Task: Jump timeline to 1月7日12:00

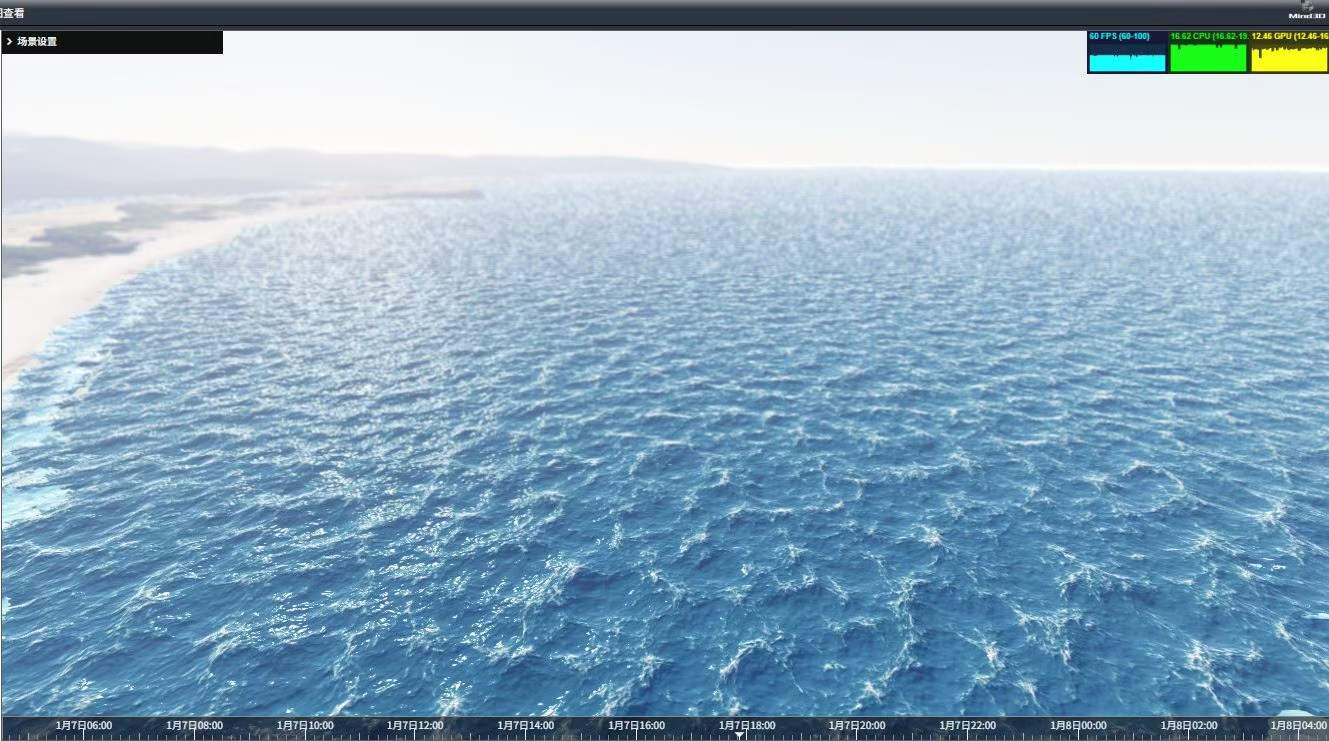Action: (415, 726)
